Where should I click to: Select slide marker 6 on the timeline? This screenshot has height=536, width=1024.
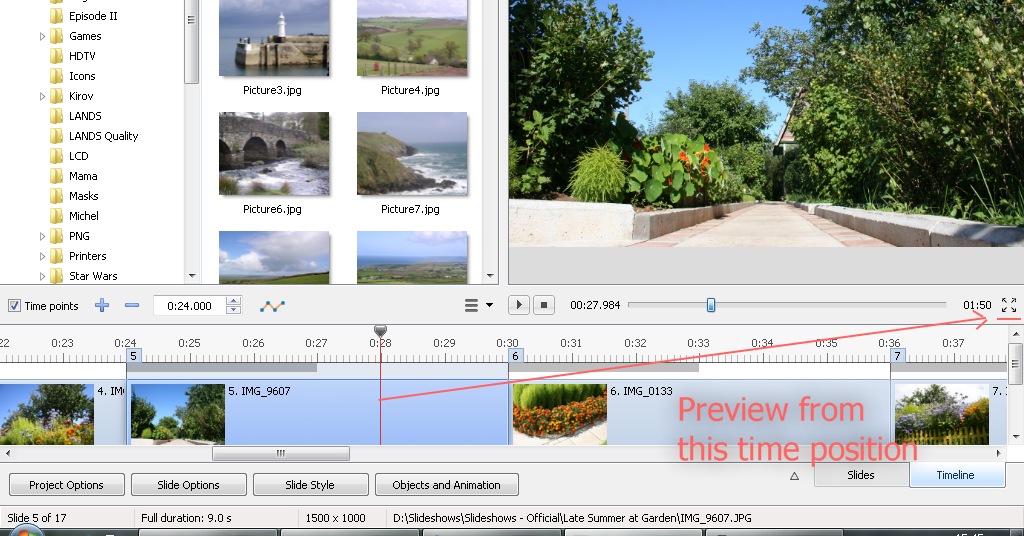tap(516, 356)
